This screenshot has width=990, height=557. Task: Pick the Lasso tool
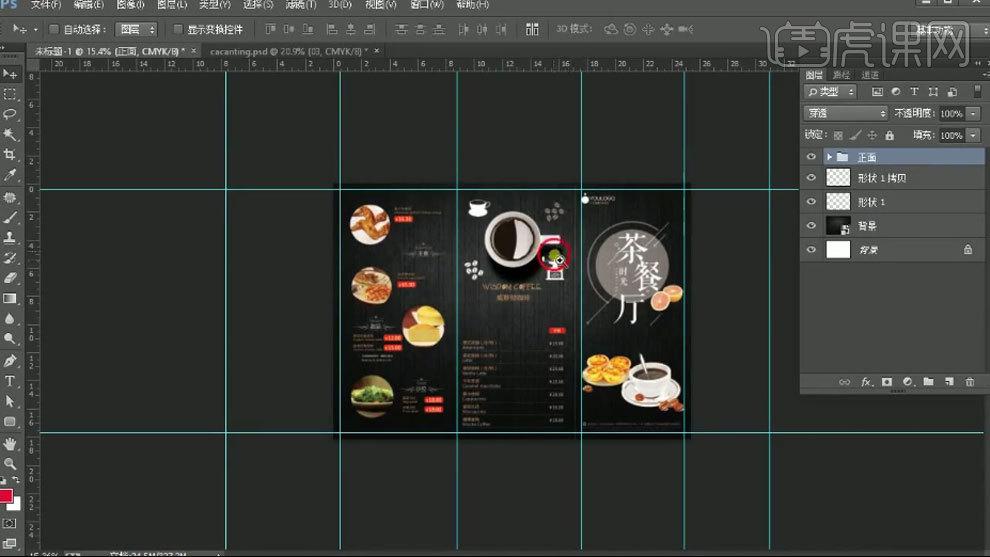(x=10, y=114)
